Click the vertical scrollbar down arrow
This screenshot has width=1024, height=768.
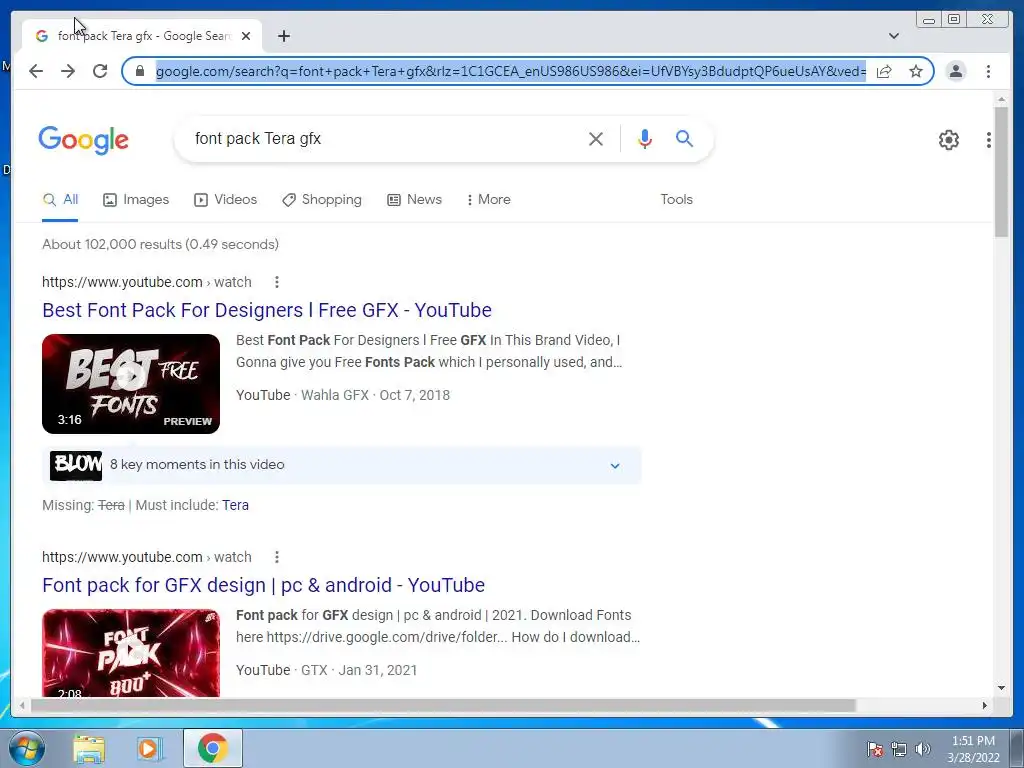tap(1001, 688)
